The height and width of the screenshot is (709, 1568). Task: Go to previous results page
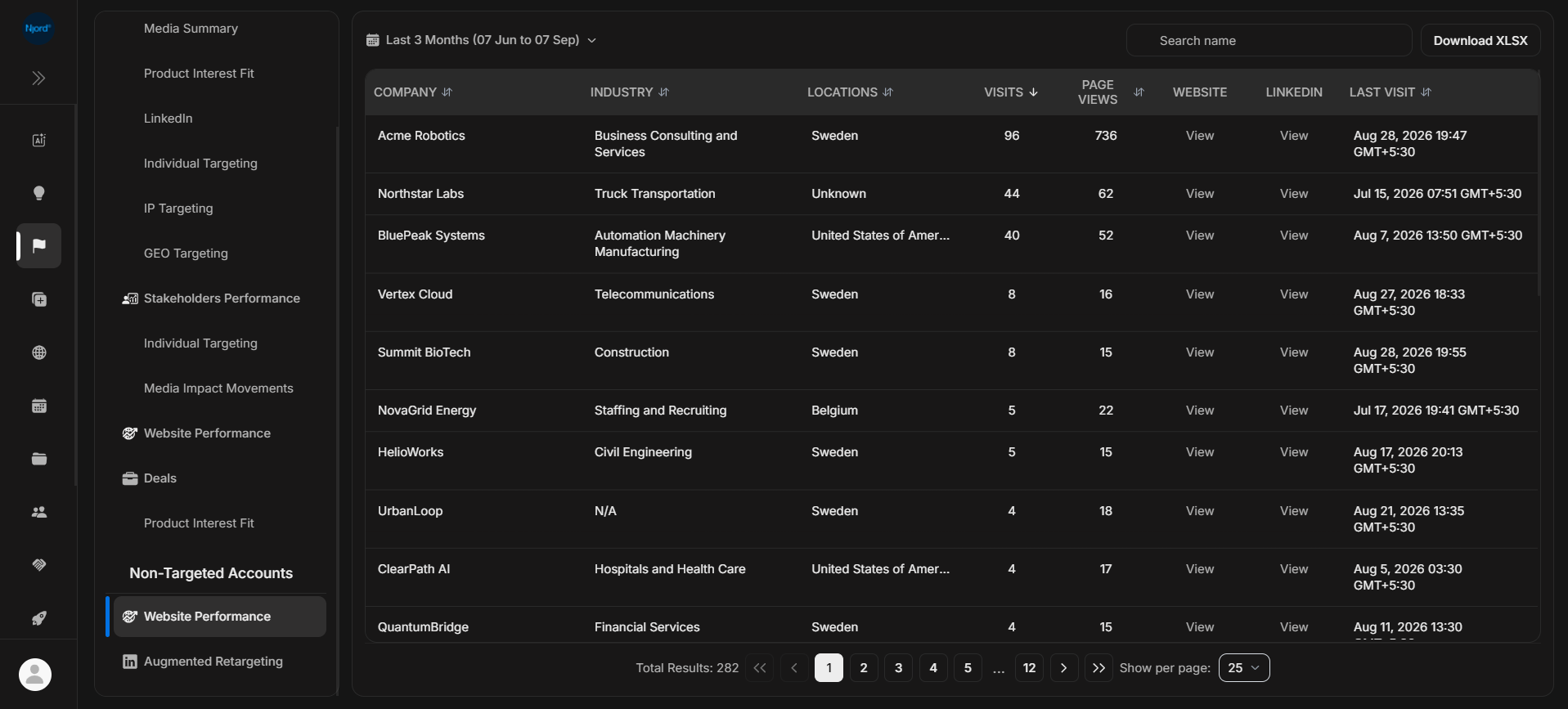click(x=794, y=668)
